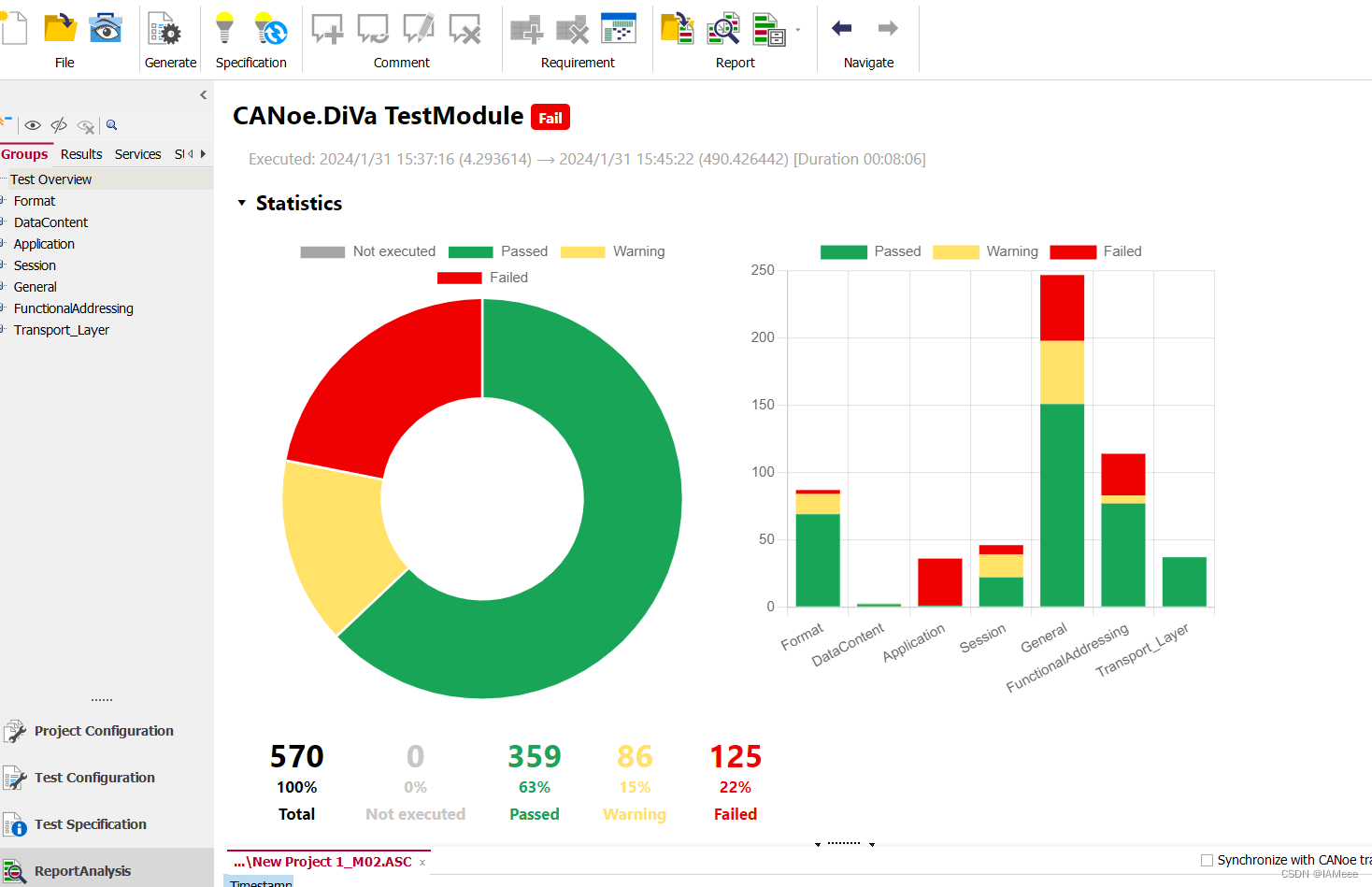
Task: Click the green Transport_Layer bar in chart
Action: point(1184,581)
